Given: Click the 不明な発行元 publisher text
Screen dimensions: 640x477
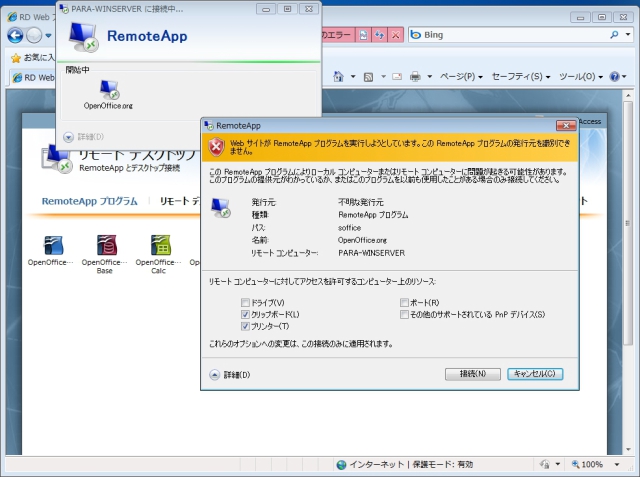Looking at the screenshot, I should pos(361,202).
